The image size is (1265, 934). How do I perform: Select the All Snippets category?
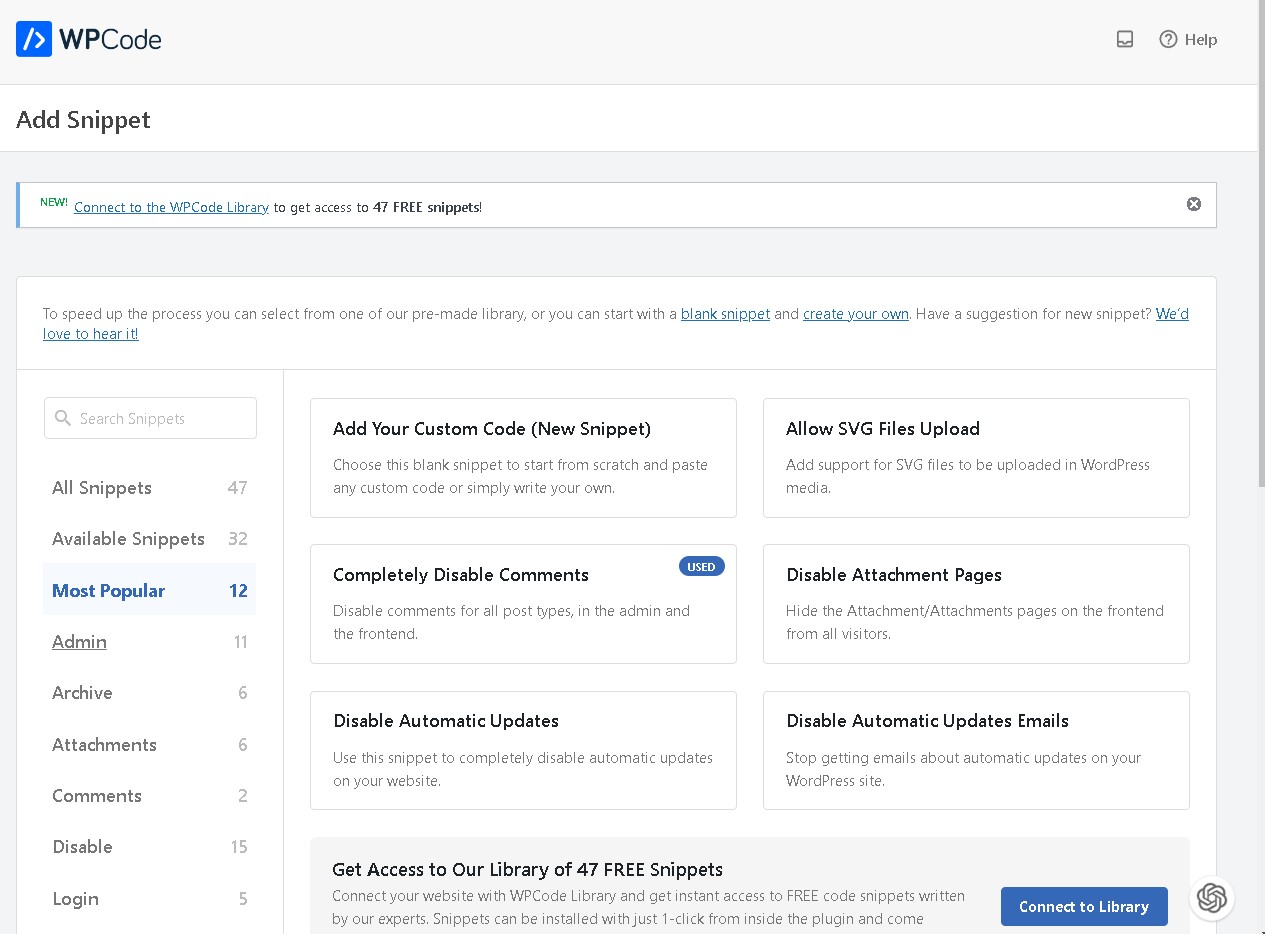click(102, 488)
